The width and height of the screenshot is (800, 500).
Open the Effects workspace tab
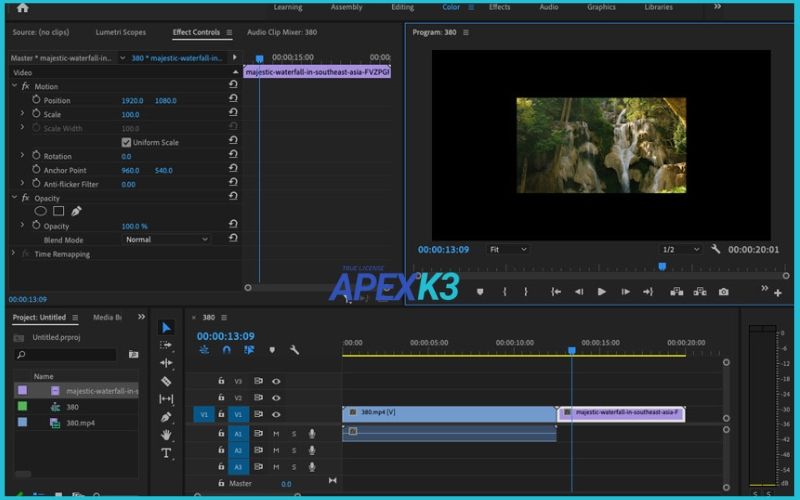(499, 7)
